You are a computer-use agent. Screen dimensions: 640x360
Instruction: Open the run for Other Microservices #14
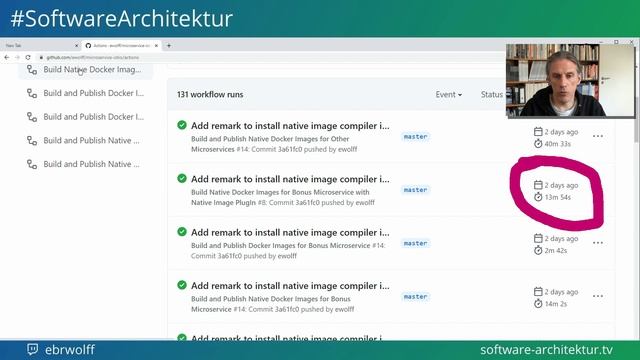(x=290, y=126)
